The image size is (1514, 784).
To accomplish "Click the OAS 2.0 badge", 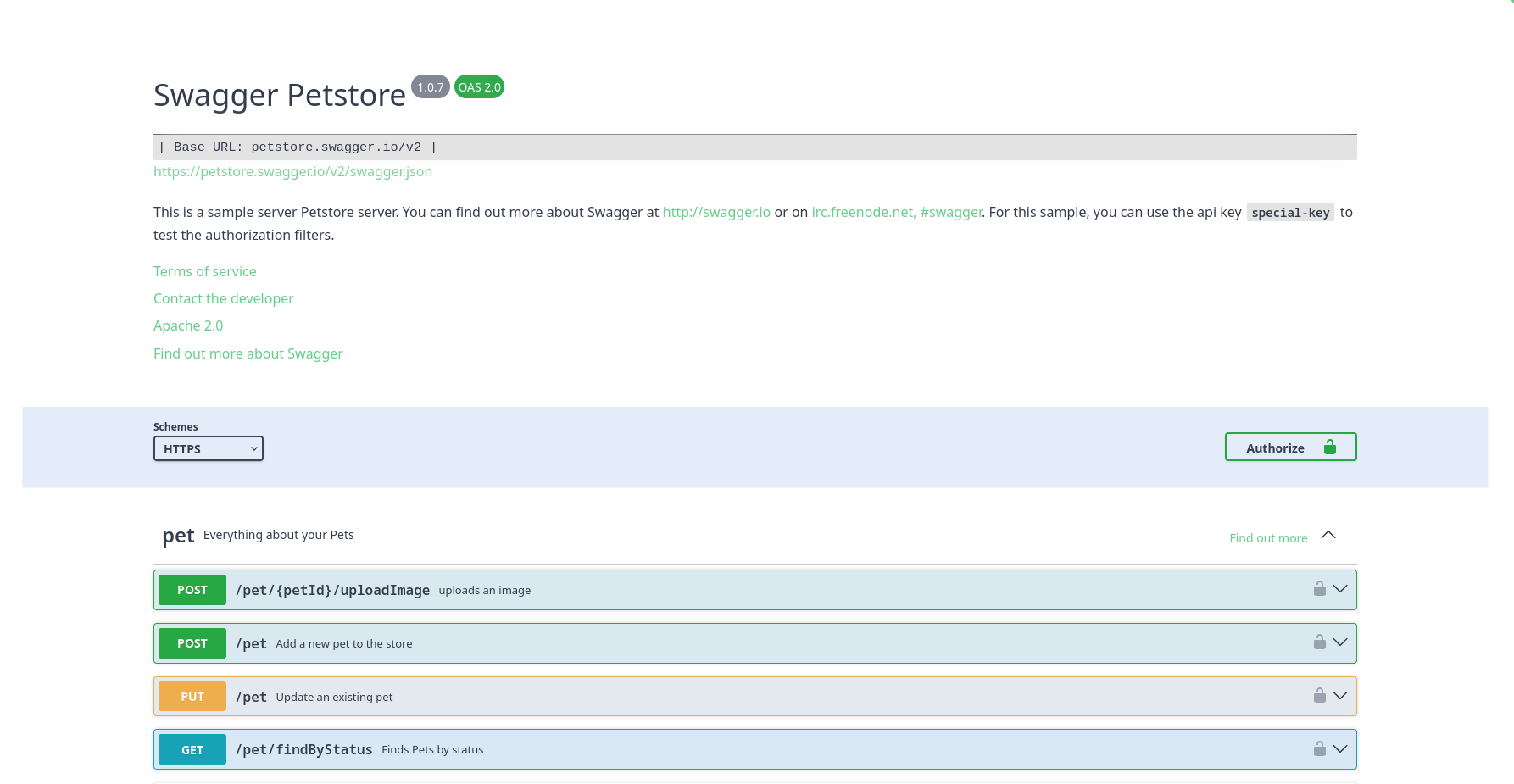I will pyautogui.click(x=480, y=86).
